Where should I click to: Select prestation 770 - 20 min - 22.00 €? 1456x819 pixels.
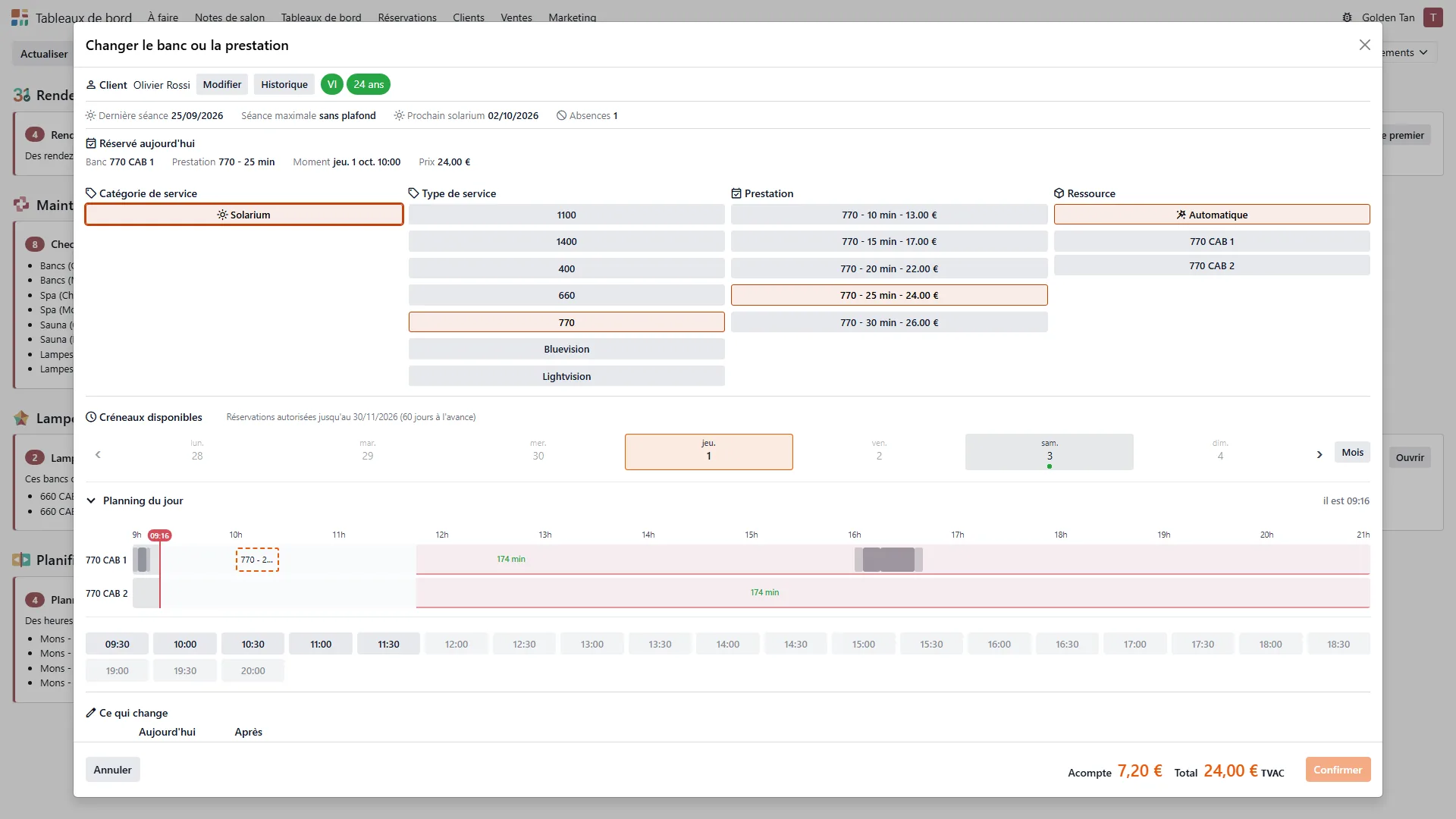(x=889, y=268)
